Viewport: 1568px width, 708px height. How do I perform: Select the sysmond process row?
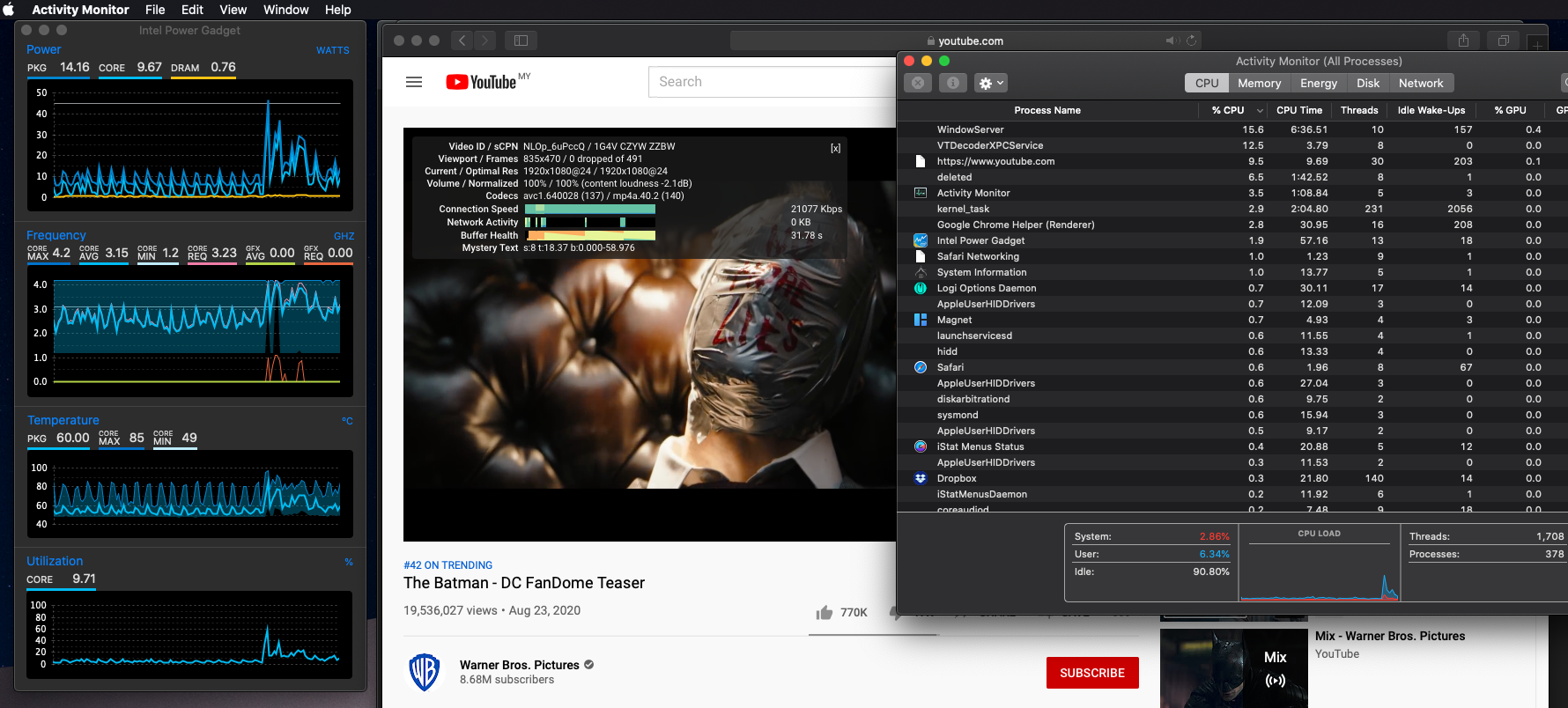1232,415
